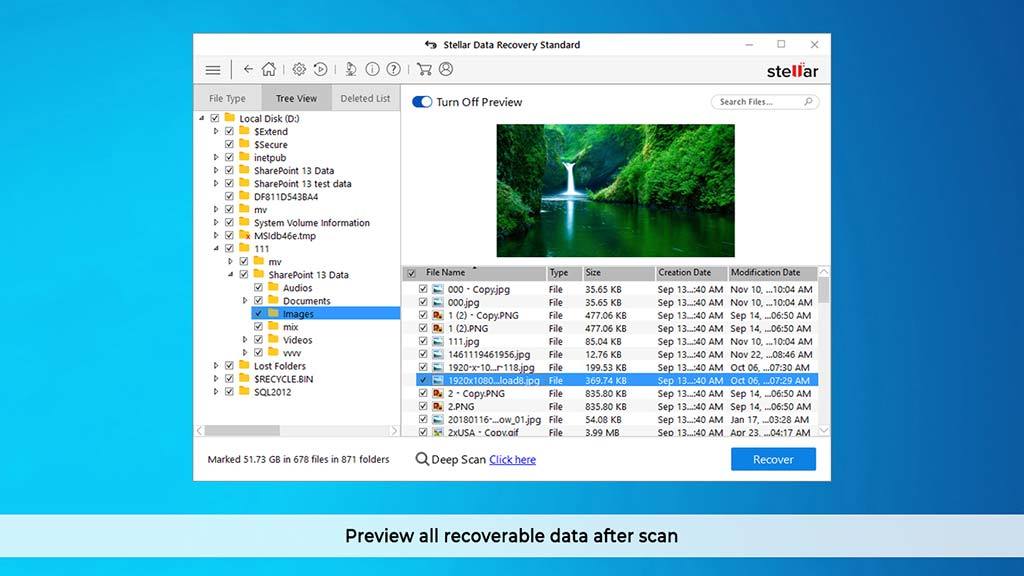
Task: Click the file icon of 111.jpg
Action: point(438,342)
